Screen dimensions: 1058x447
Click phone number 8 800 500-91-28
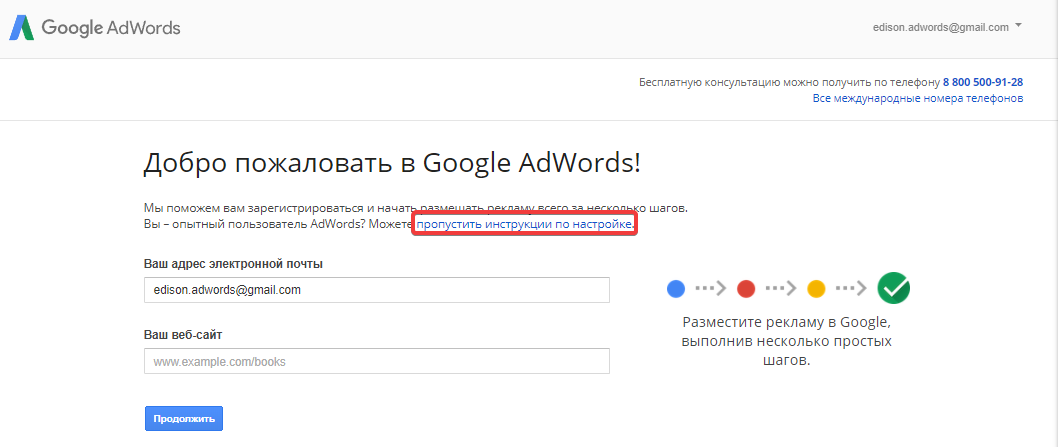click(982, 82)
